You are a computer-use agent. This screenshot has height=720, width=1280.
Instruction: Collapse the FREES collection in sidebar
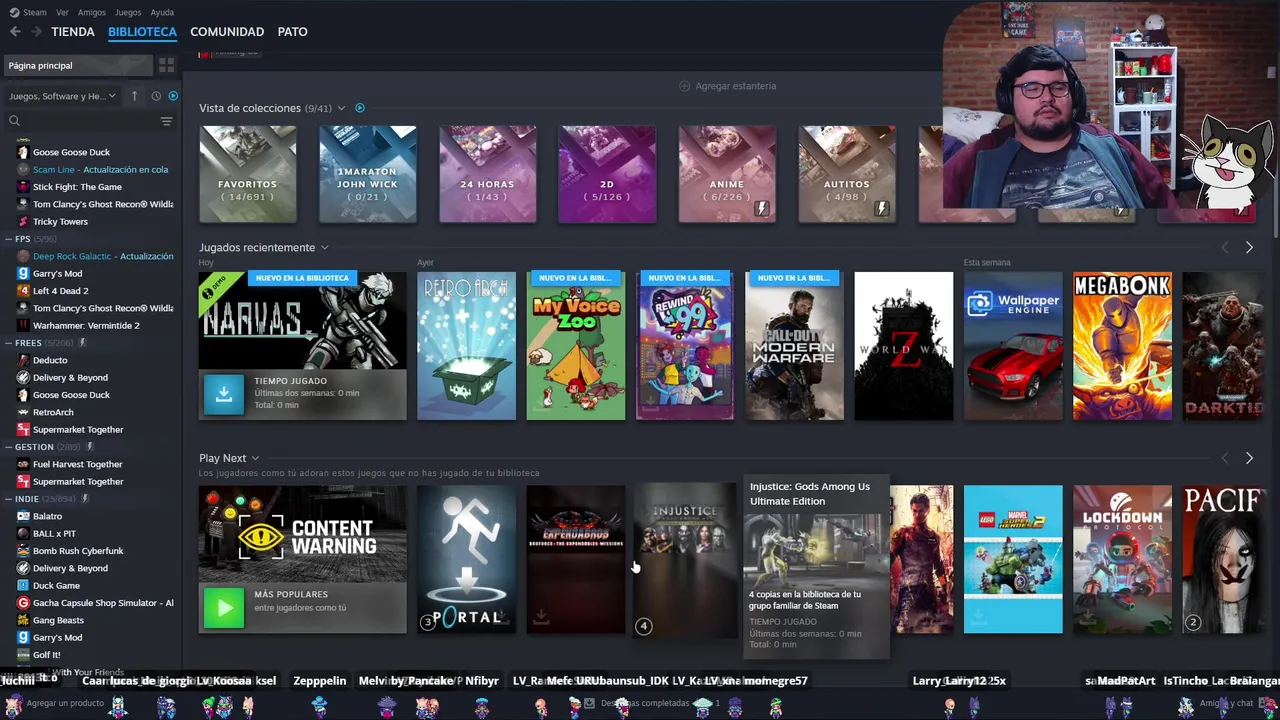9,343
